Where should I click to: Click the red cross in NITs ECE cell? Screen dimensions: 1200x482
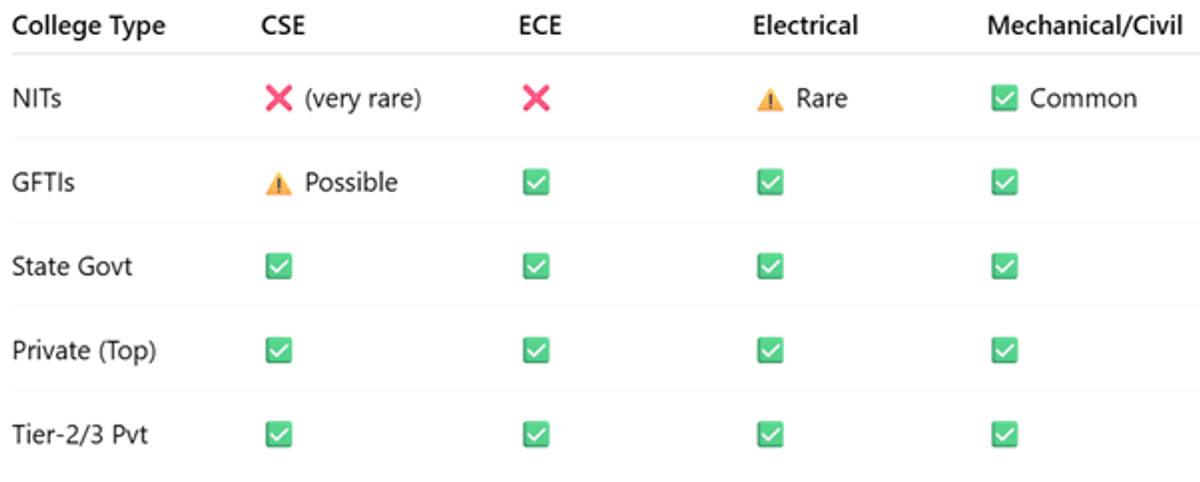pos(536,98)
